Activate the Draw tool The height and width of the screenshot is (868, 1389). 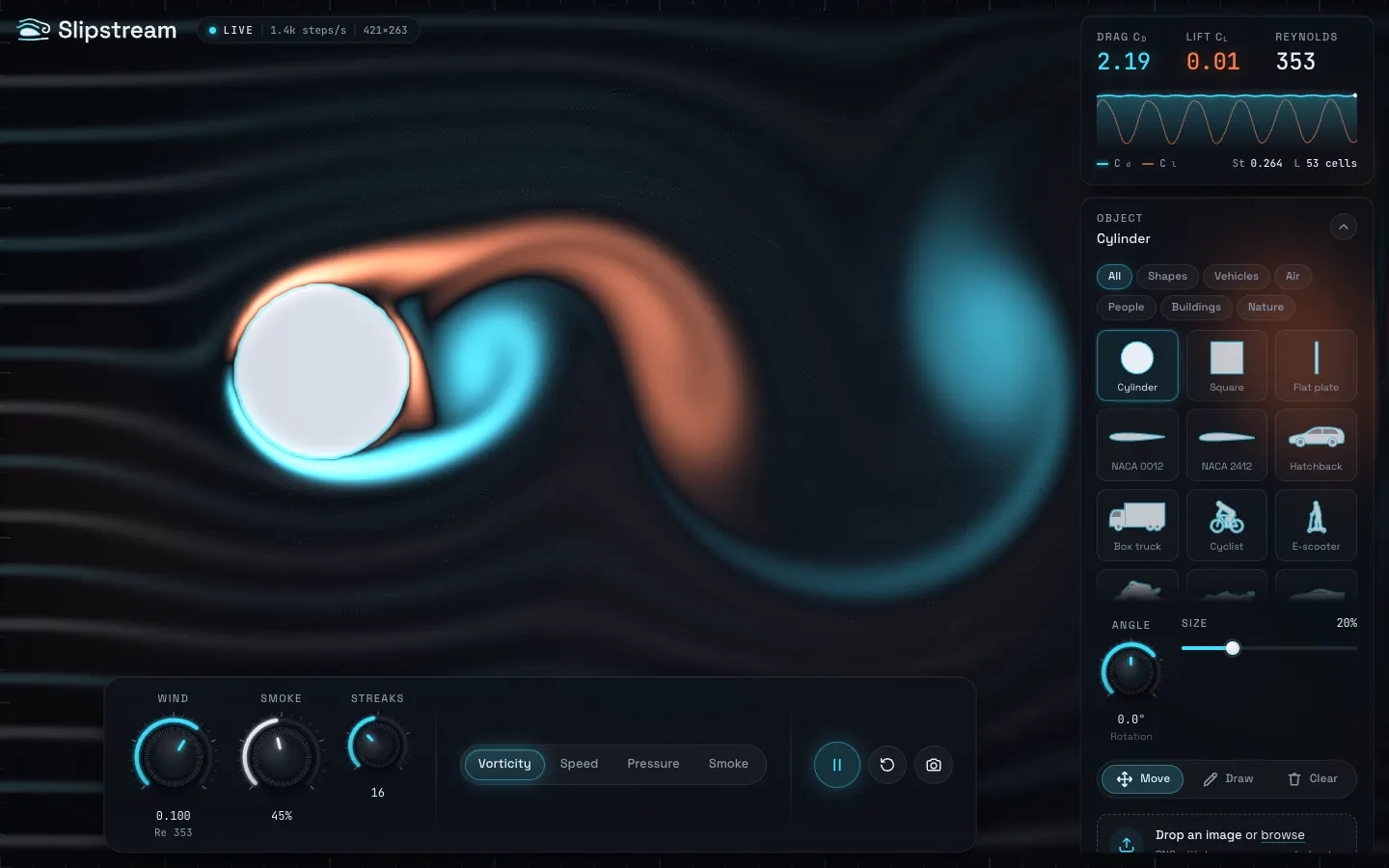point(1228,779)
